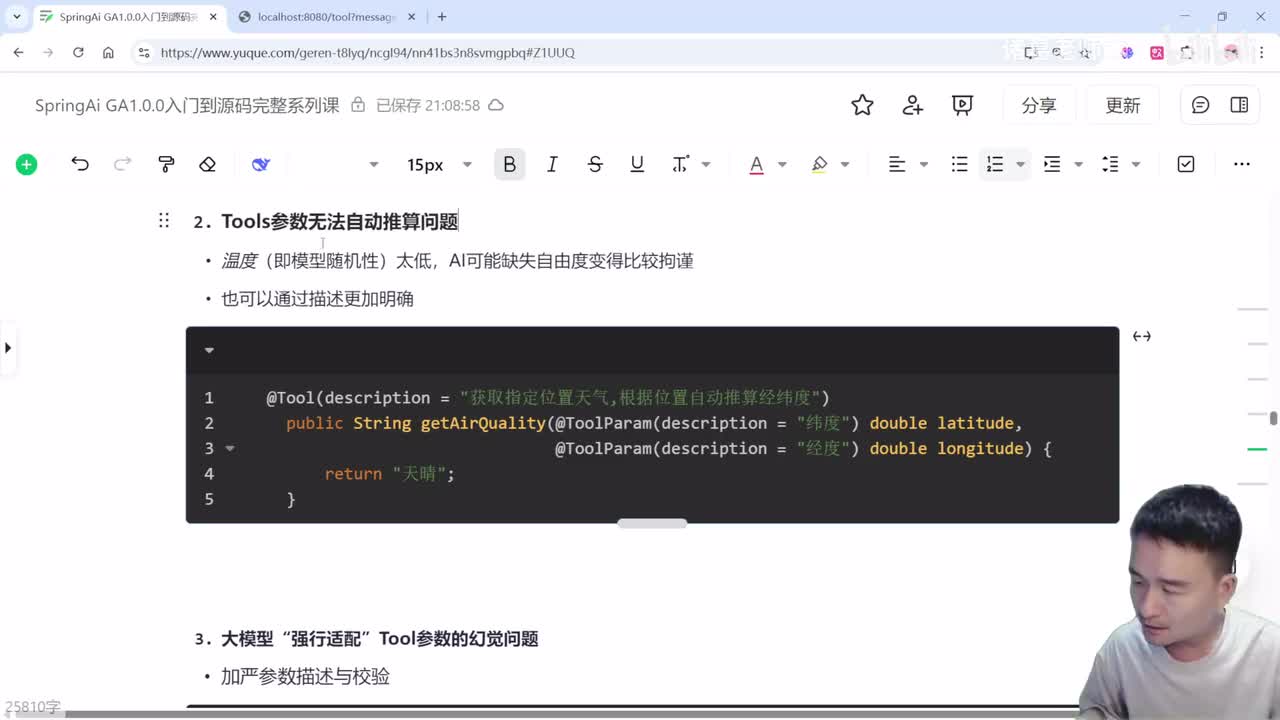Open more text style options
This screenshot has width=1280, height=720.
click(x=680, y=164)
